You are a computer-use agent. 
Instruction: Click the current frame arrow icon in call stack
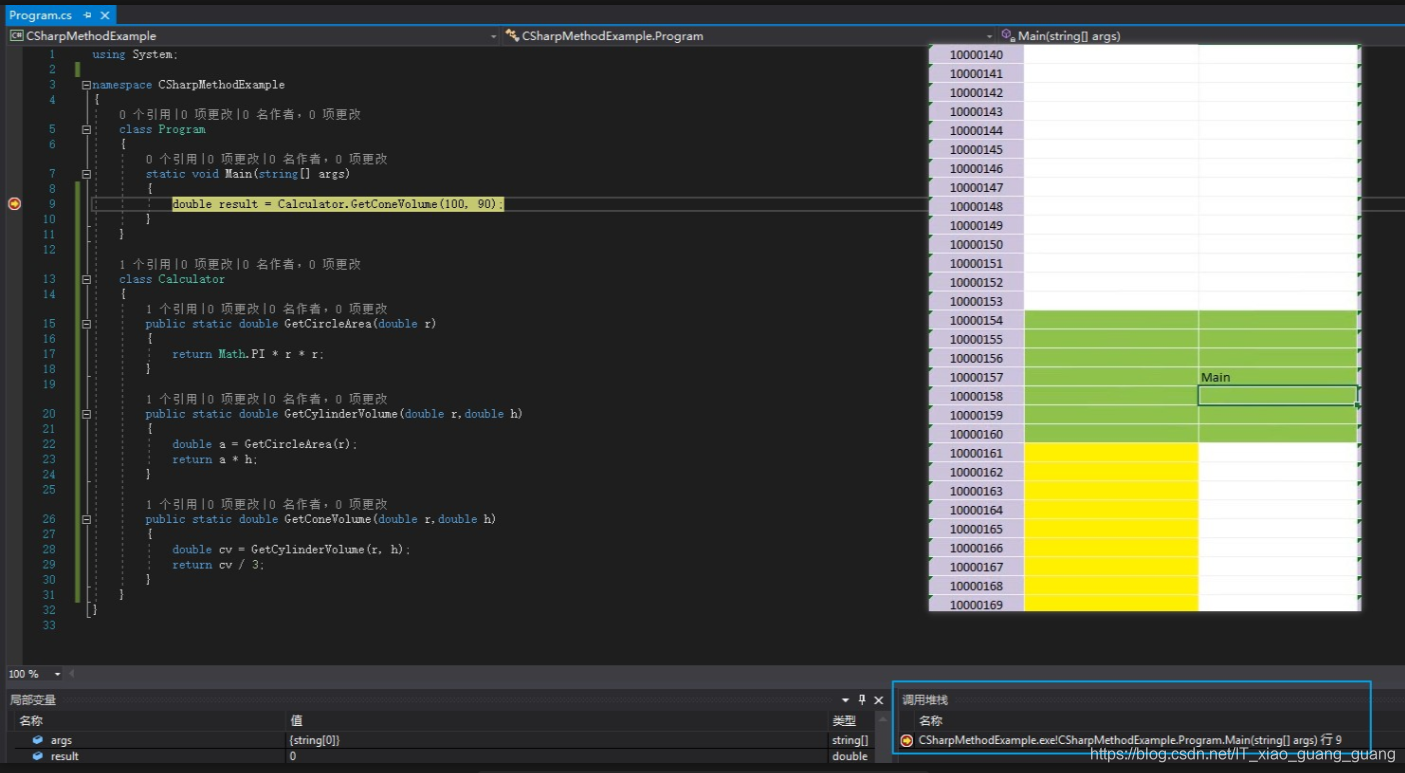[x=907, y=740]
